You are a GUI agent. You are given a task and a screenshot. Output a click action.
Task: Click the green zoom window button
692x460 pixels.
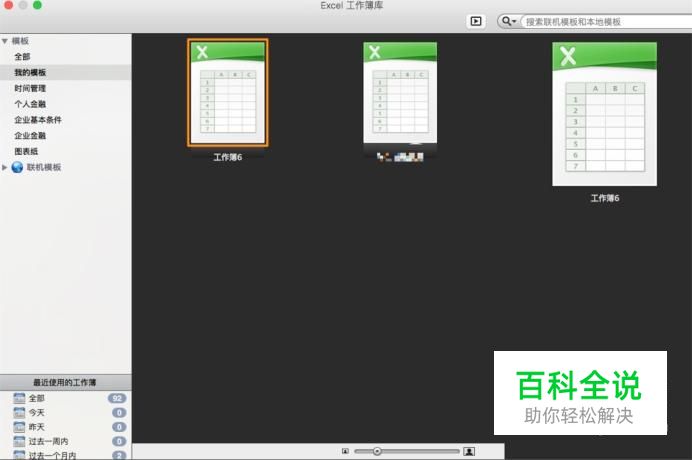38,4
